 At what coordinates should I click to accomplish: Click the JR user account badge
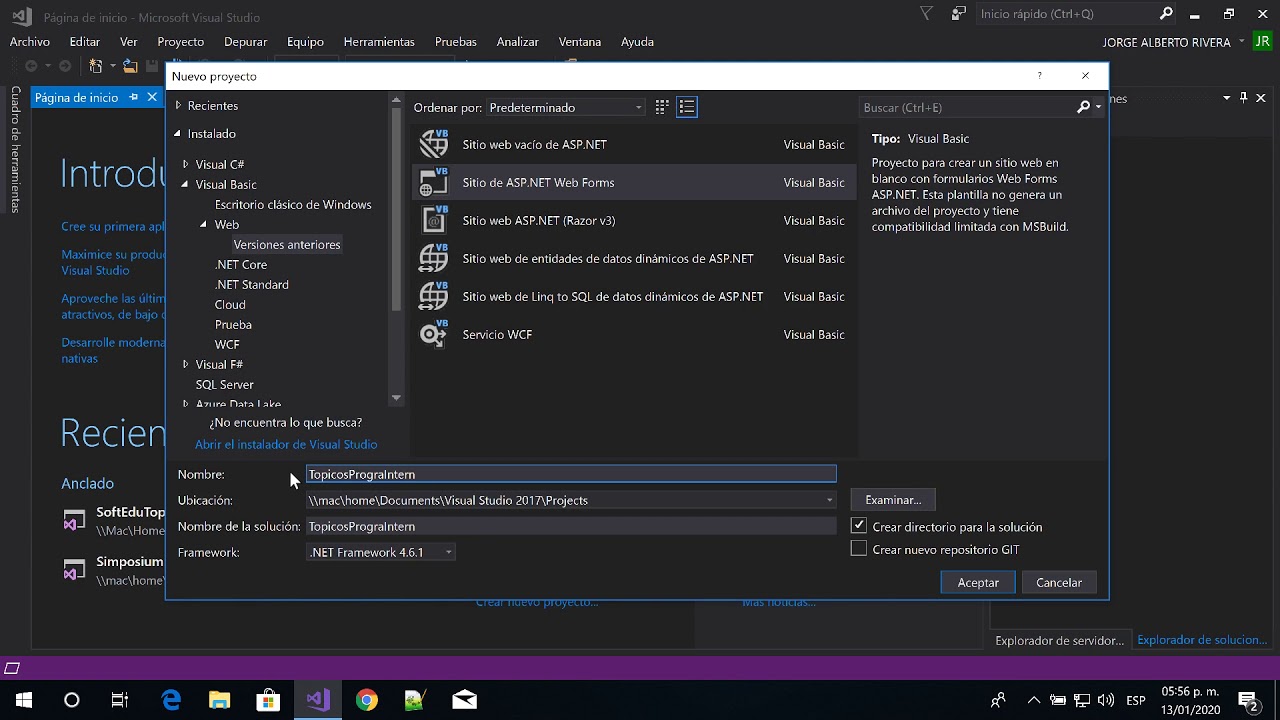[x=1263, y=42]
